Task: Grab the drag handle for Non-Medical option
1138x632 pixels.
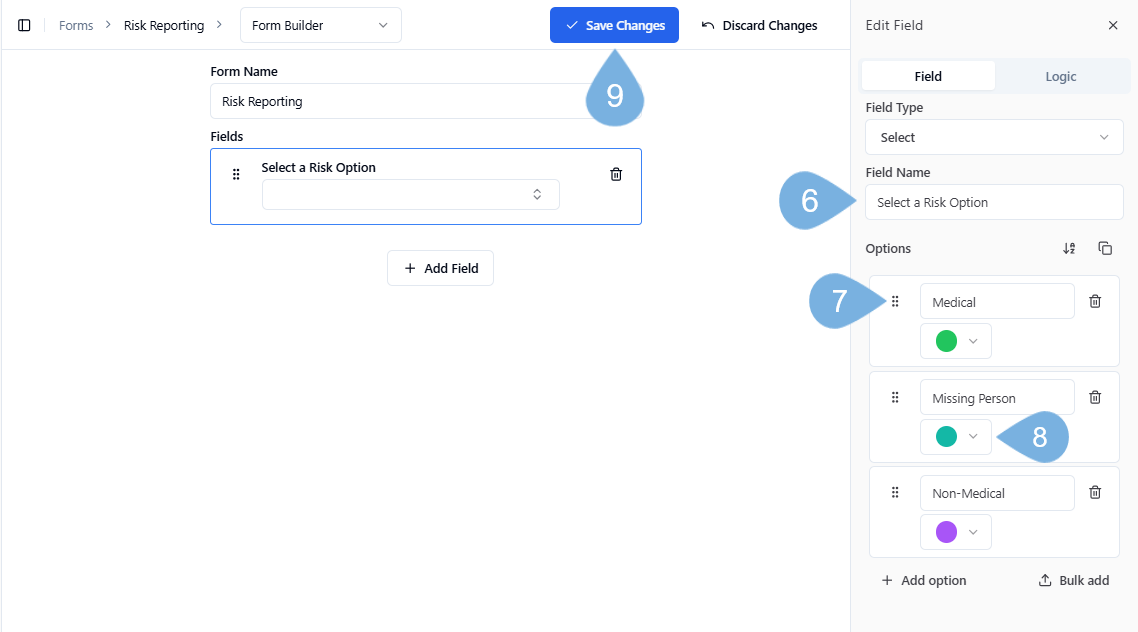Action: (x=895, y=492)
